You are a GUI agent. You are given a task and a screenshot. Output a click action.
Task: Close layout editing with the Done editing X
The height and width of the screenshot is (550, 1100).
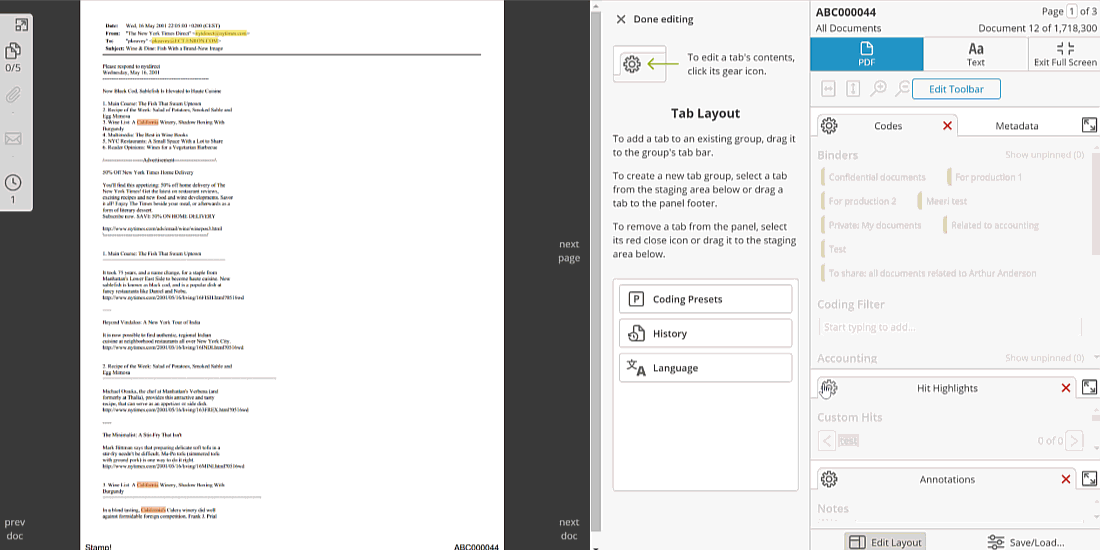[x=620, y=20]
